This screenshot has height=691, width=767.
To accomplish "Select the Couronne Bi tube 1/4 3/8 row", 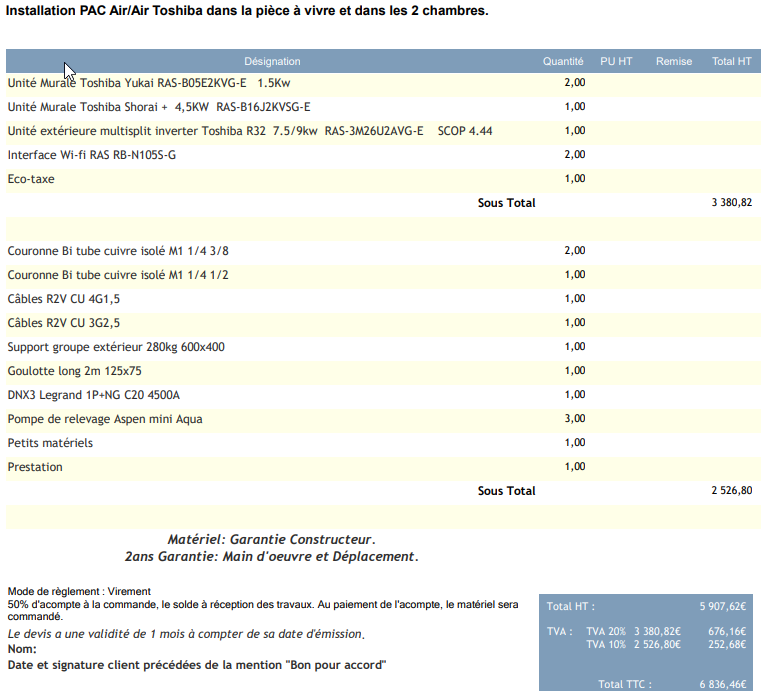I will pyautogui.click(x=125, y=251).
